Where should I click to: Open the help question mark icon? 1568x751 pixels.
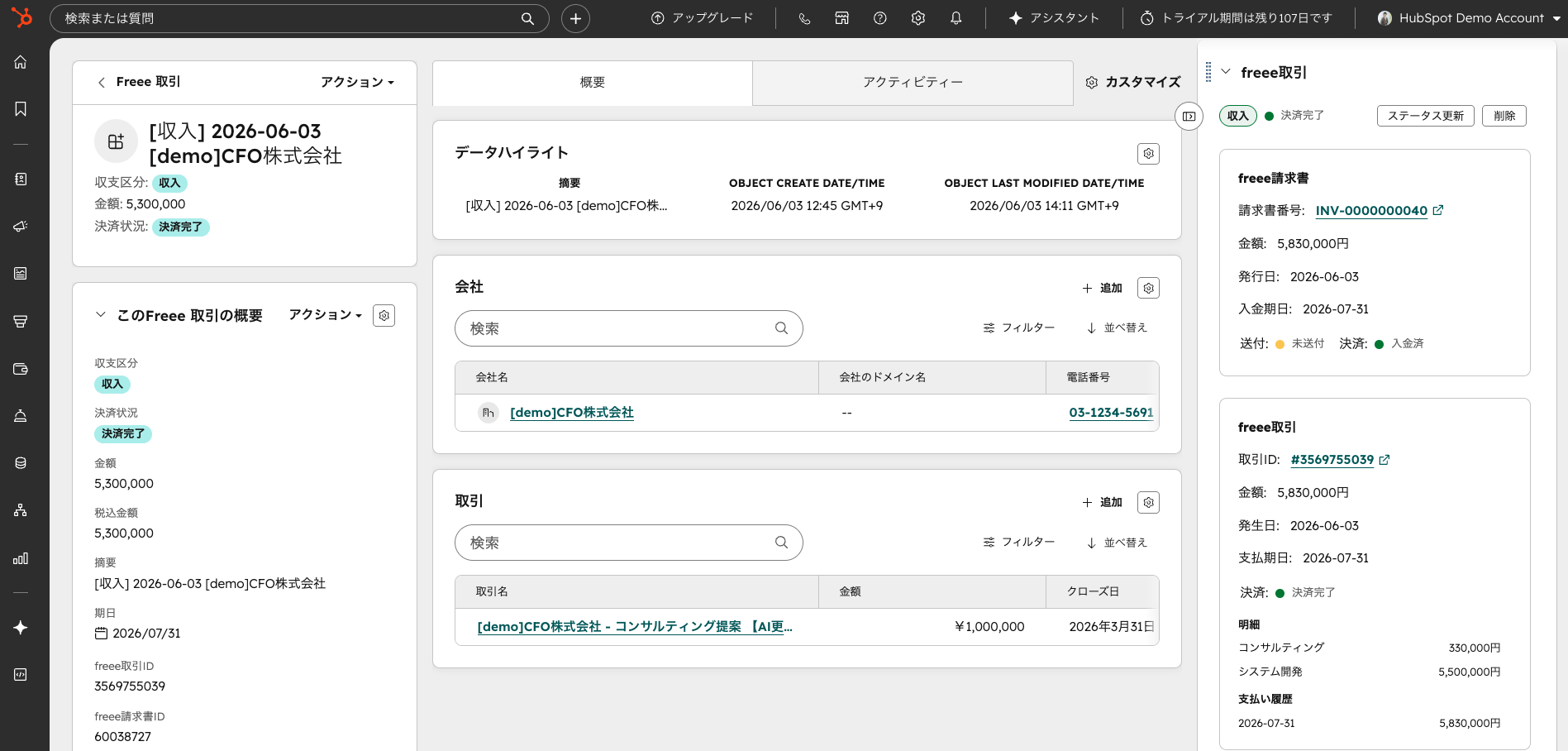[879, 18]
